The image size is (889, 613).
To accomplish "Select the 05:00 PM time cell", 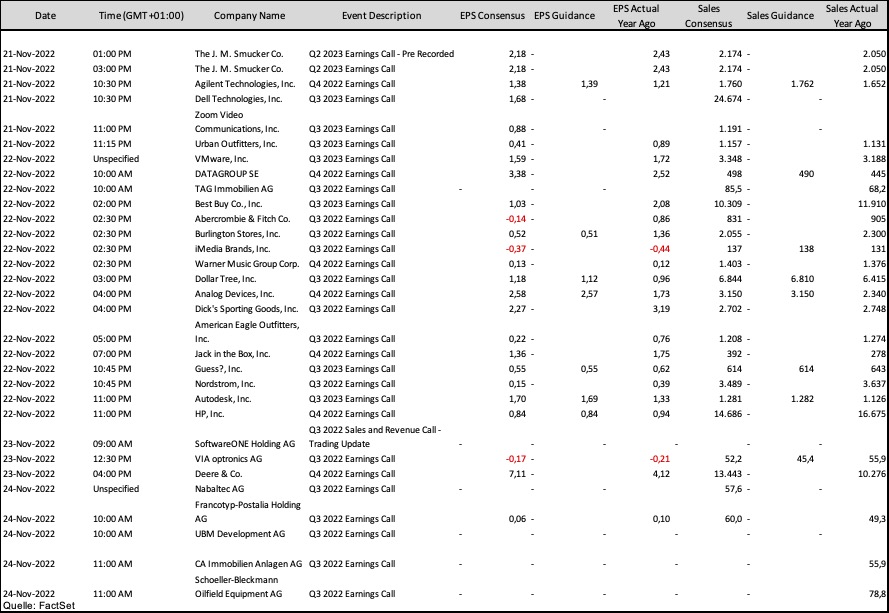I will point(112,339).
